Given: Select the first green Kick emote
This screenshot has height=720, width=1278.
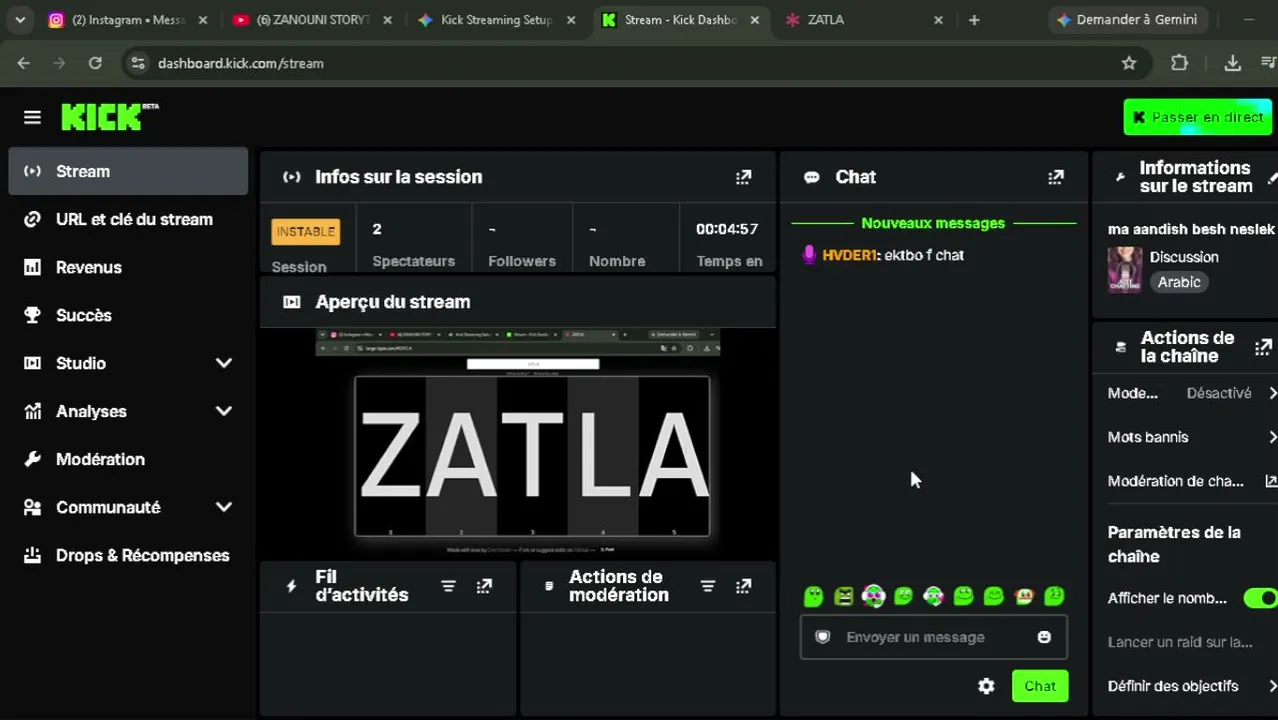Looking at the screenshot, I should point(813,596).
